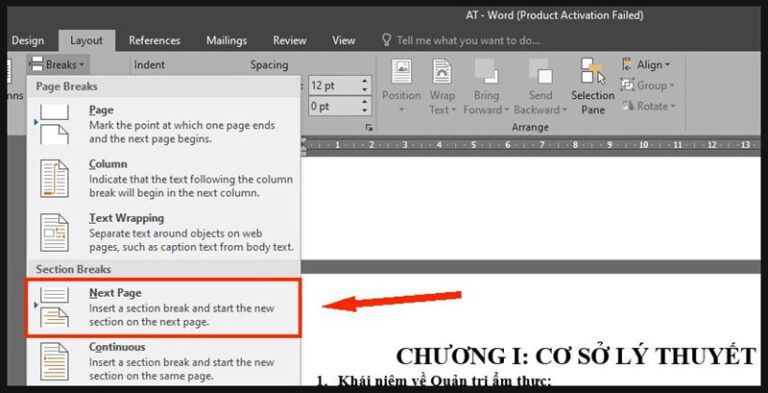
Task: Open Paragraph settings dialog launcher
Action: tap(369, 128)
